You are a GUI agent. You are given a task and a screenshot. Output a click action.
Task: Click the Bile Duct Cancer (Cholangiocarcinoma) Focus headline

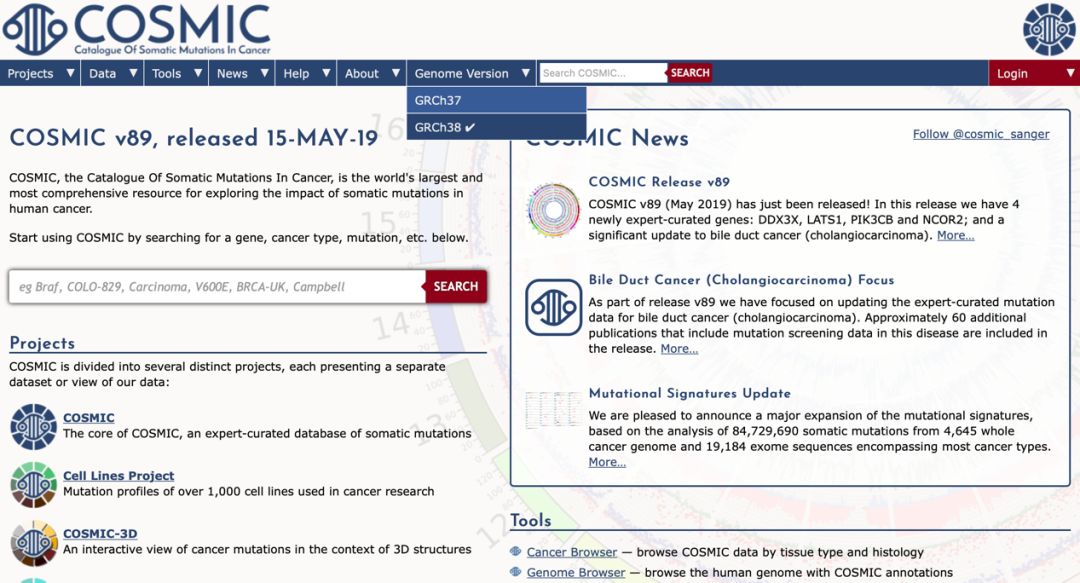pyautogui.click(x=741, y=280)
